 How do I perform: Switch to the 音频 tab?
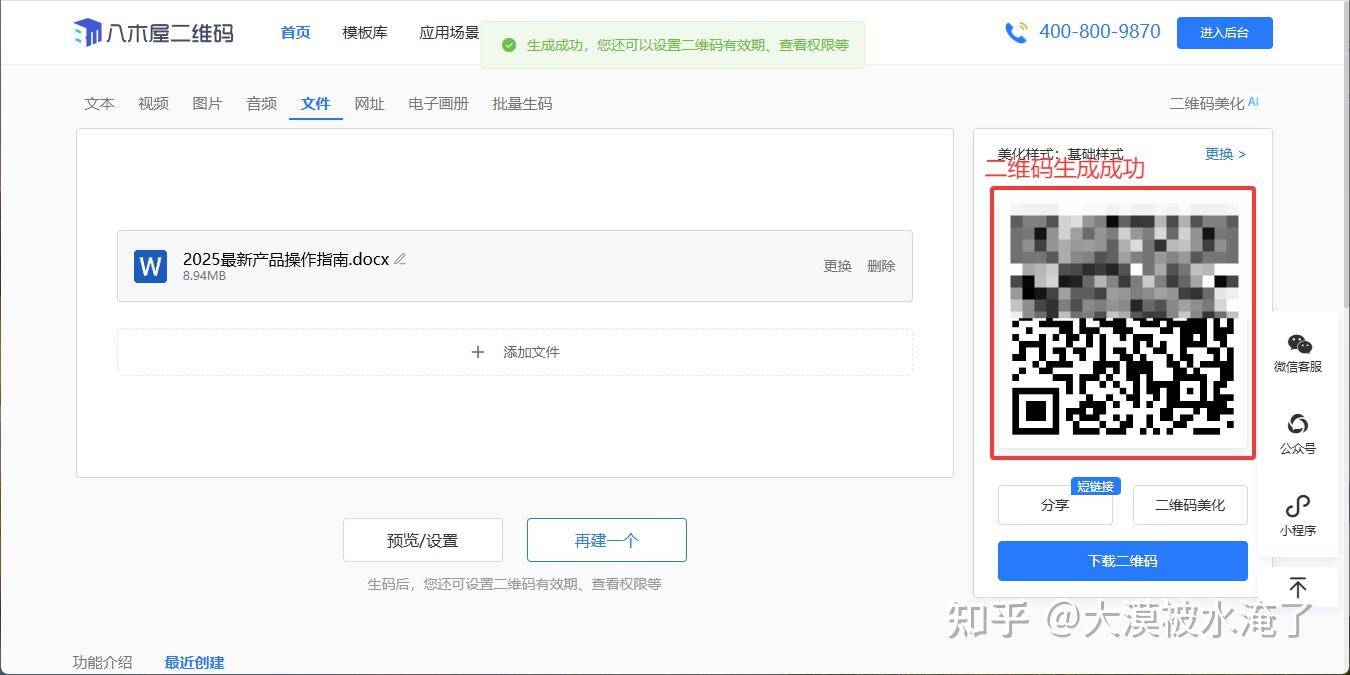click(x=262, y=103)
